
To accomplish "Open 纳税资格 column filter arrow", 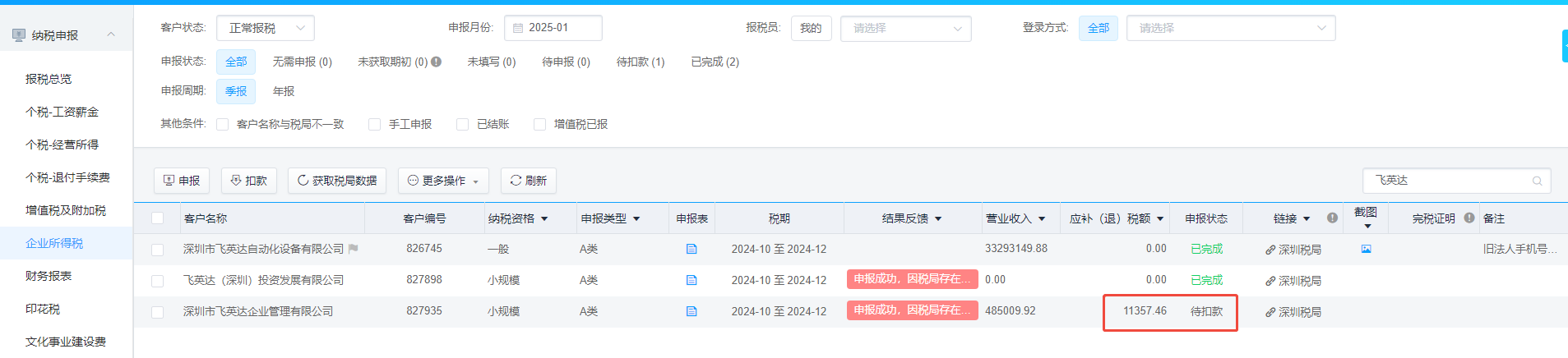I will (x=544, y=219).
